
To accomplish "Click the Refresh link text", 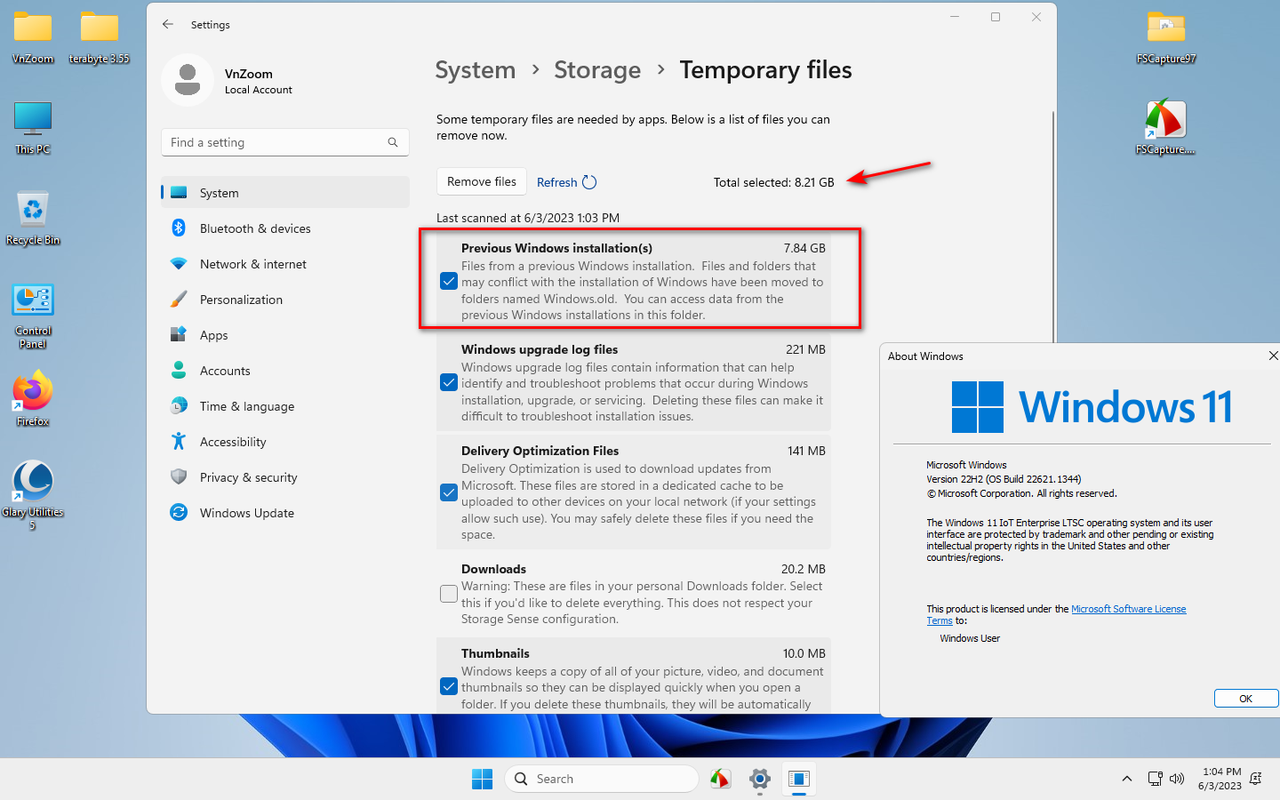I will pyautogui.click(x=557, y=182).
